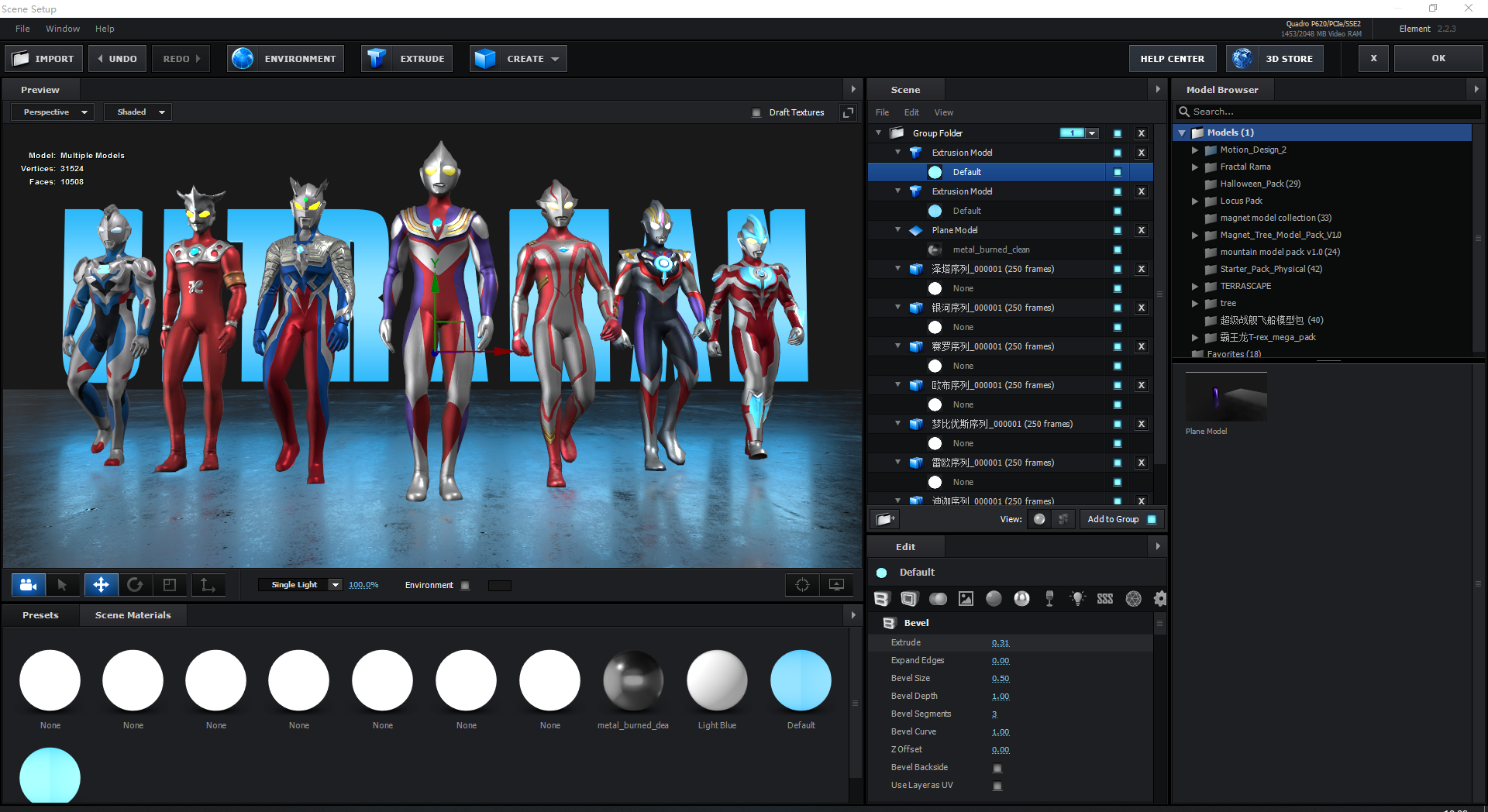1488x812 pixels.
Task: Switch to the Presets tab
Action: pos(40,615)
